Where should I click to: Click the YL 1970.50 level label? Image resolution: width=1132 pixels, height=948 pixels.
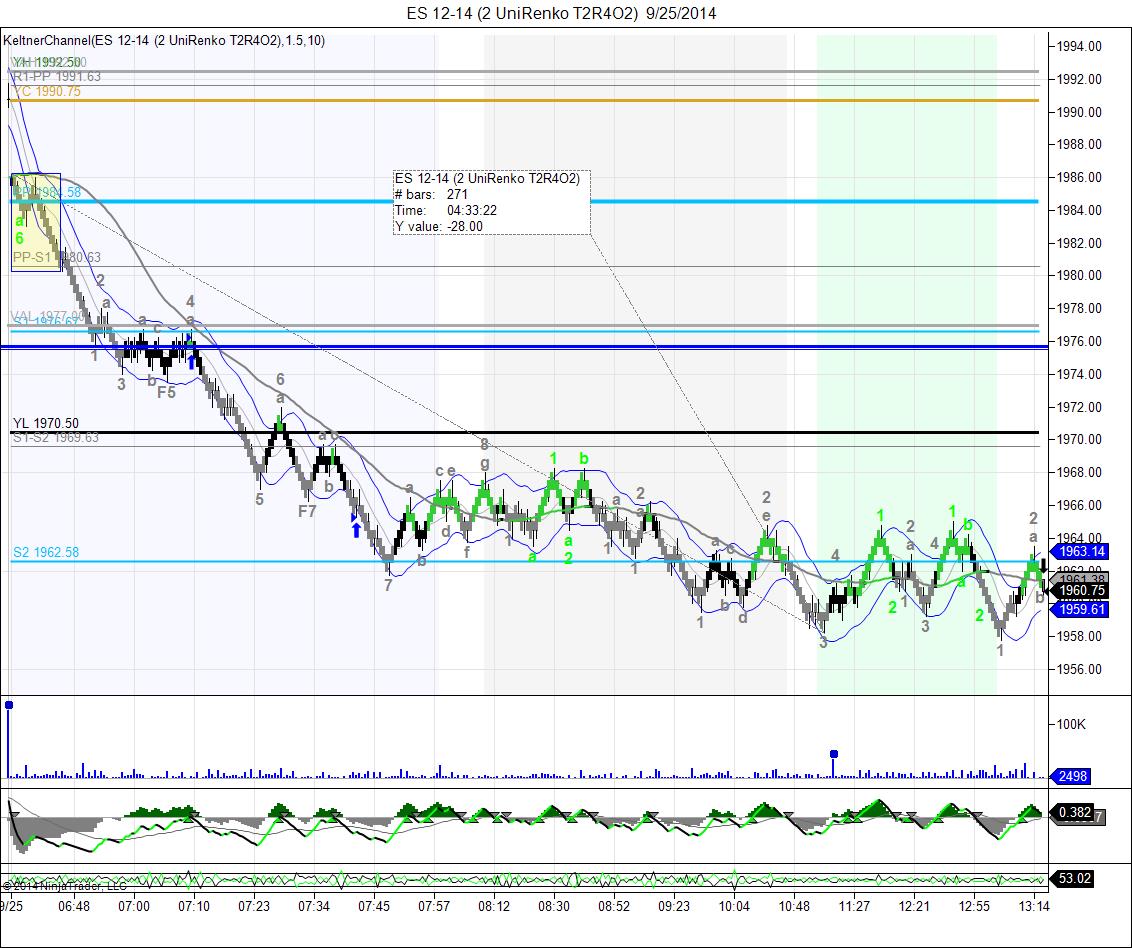tap(46, 423)
